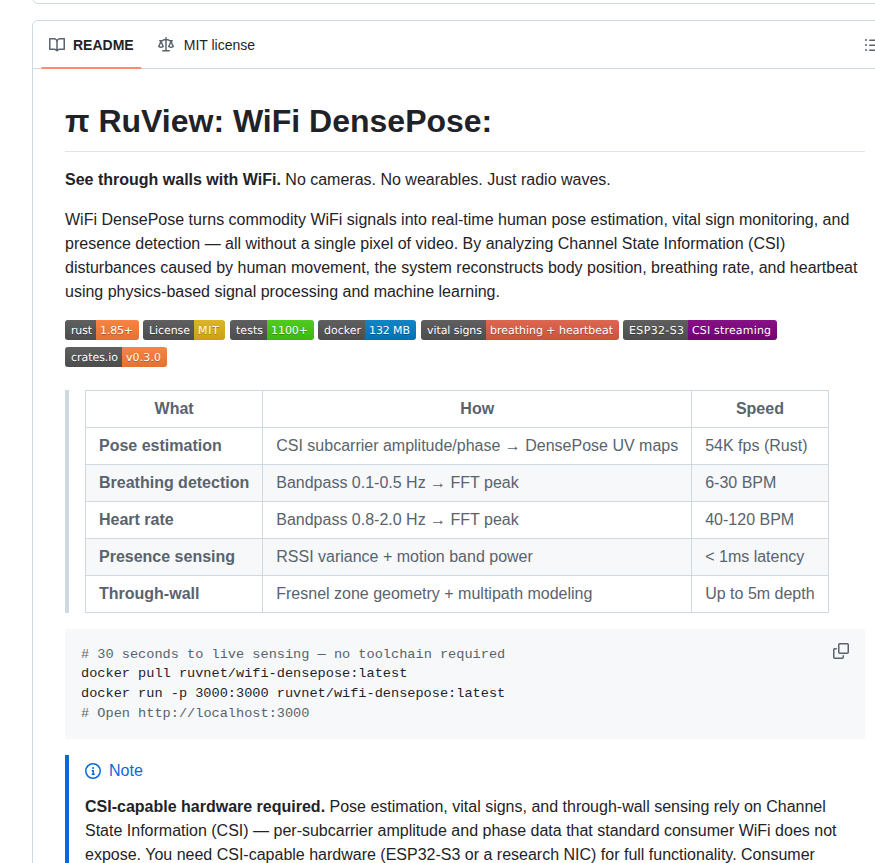Open the License MIT badge
The image size is (875, 863).
click(184, 330)
